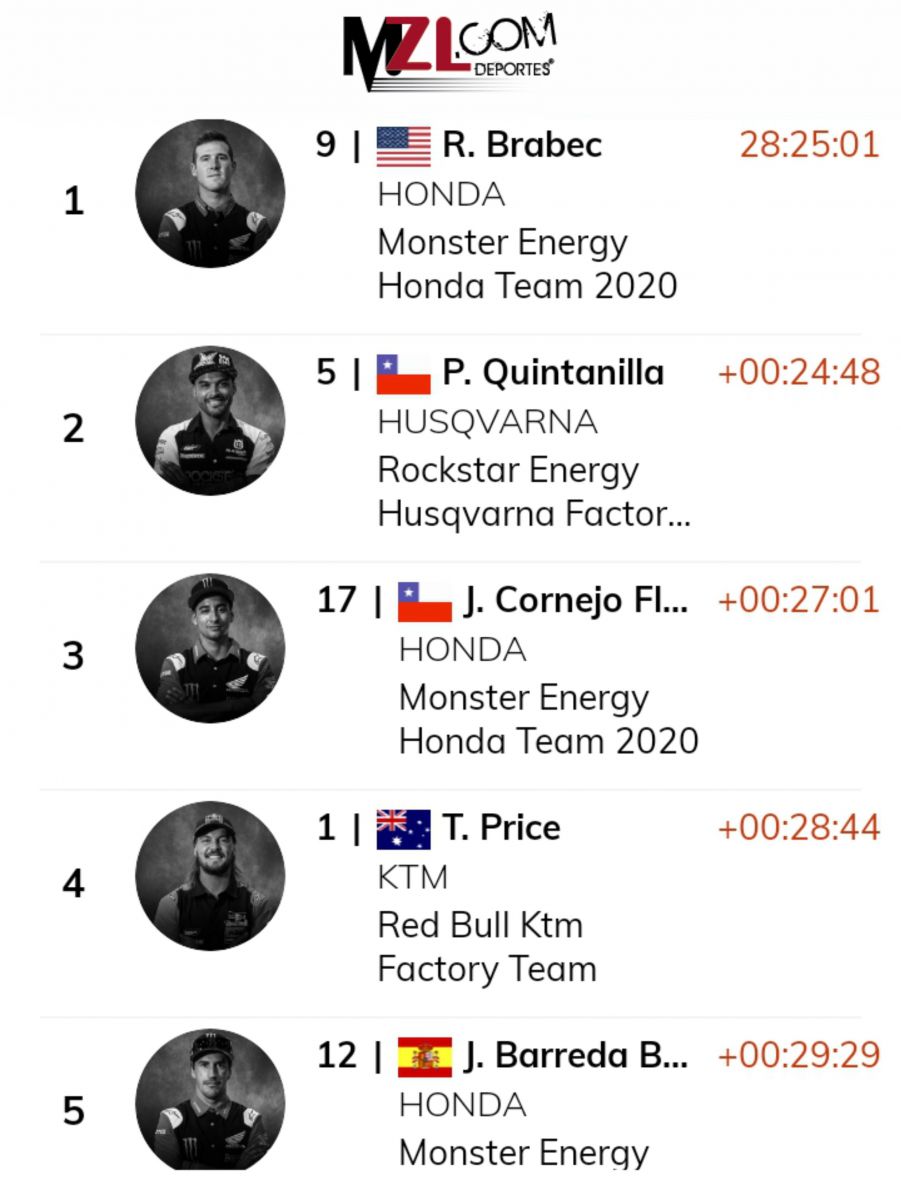Open J. Cornejo's rider portrait

click(210, 649)
